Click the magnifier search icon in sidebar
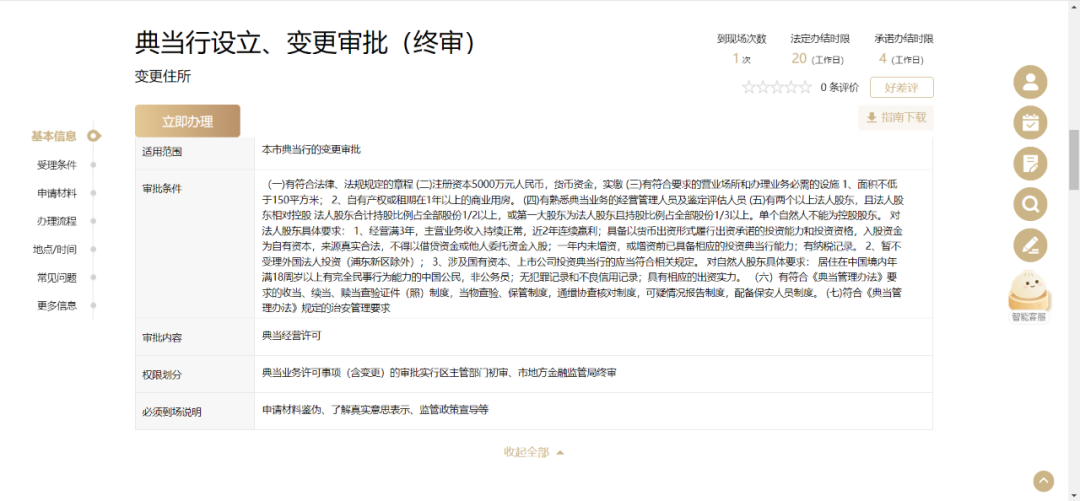 pyautogui.click(x=1030, y=205)
